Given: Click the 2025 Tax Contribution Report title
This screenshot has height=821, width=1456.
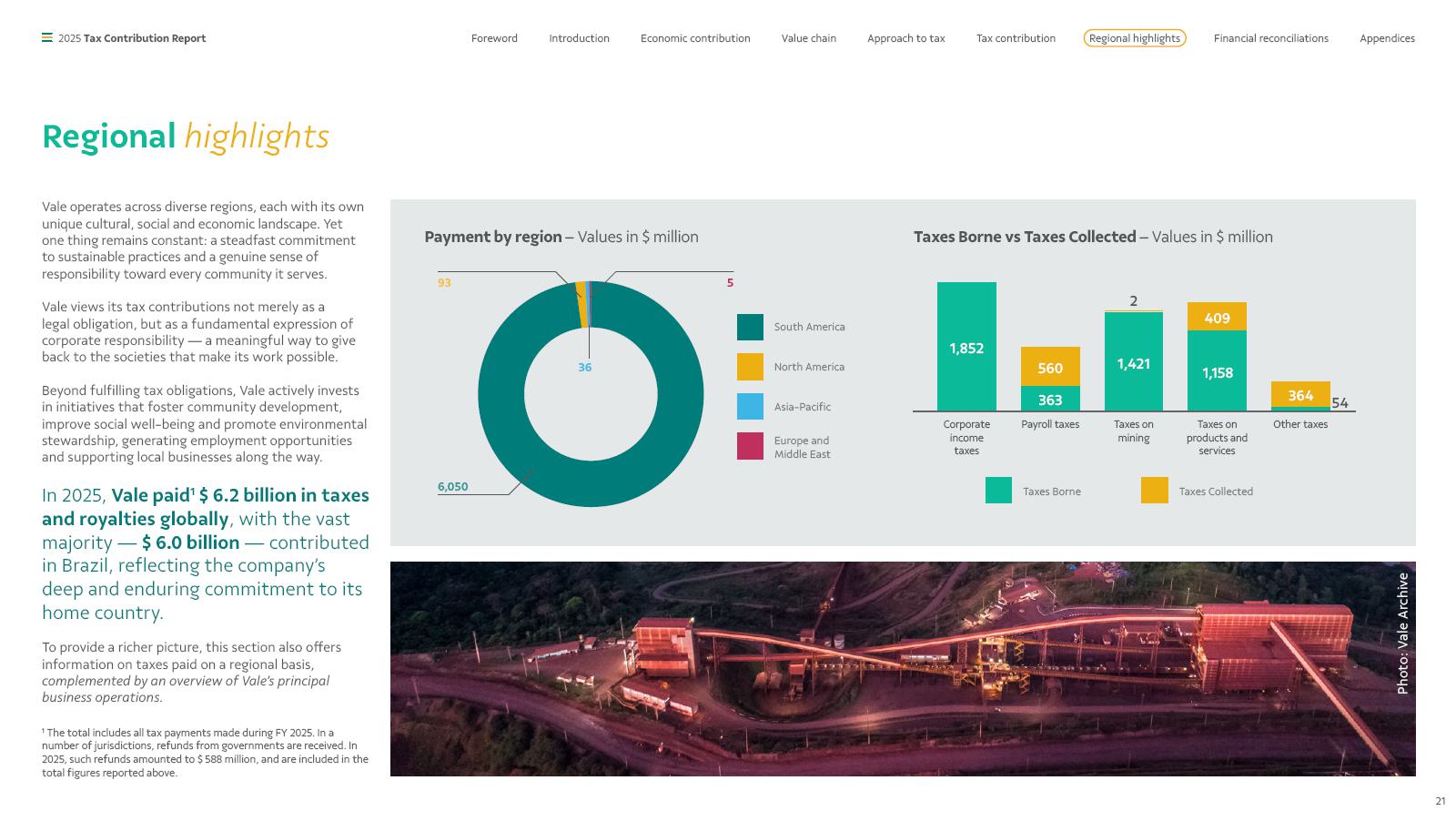Looking at the screenshot, I should coord(132,38).
